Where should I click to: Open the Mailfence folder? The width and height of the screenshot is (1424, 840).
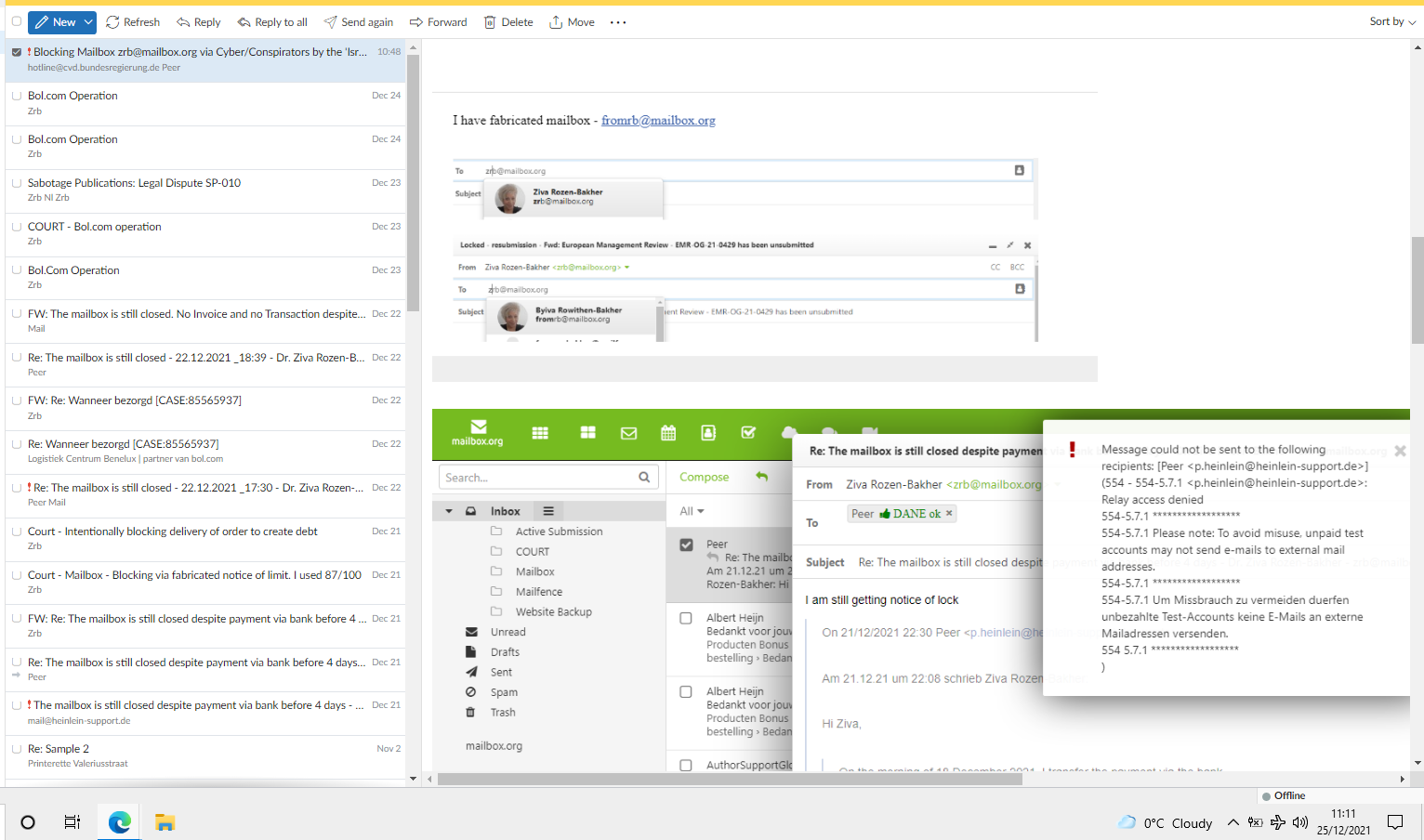click(x=539, y=592)
